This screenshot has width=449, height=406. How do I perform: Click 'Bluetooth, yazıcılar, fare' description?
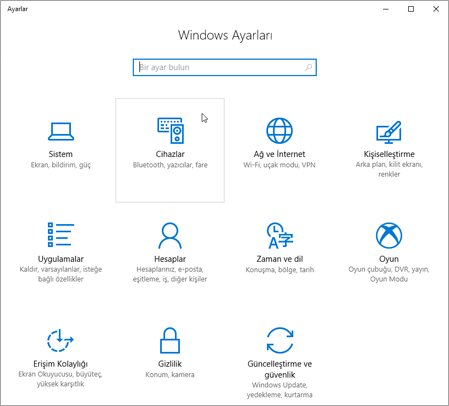(170, 165)
